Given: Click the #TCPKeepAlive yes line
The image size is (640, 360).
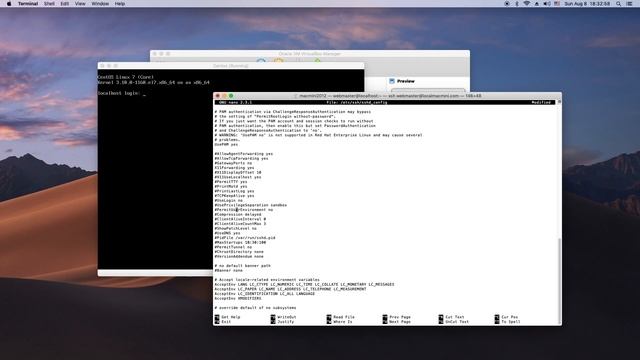Looking at the screenshot, I should point(234,196).
